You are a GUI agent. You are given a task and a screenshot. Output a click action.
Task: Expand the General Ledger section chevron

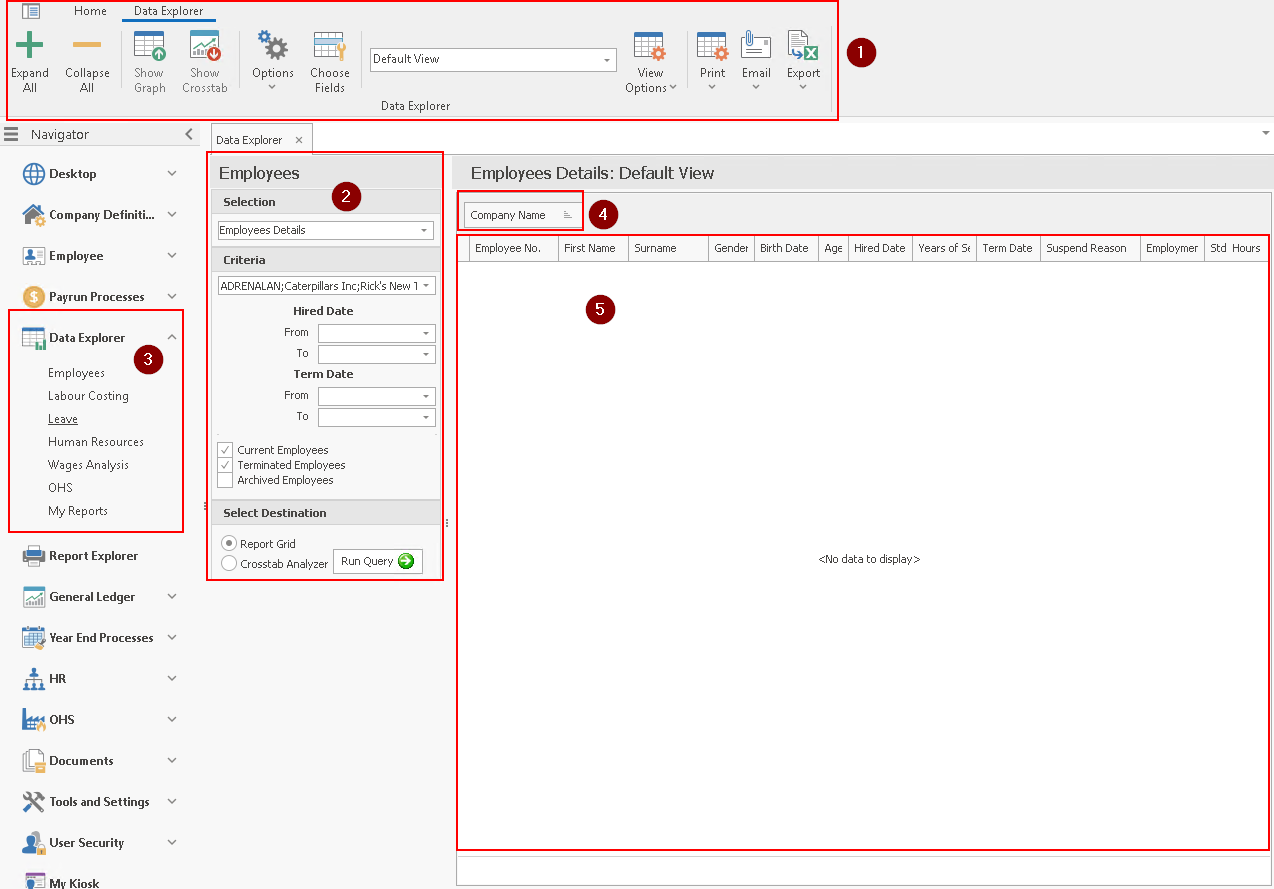click(172, 597)
